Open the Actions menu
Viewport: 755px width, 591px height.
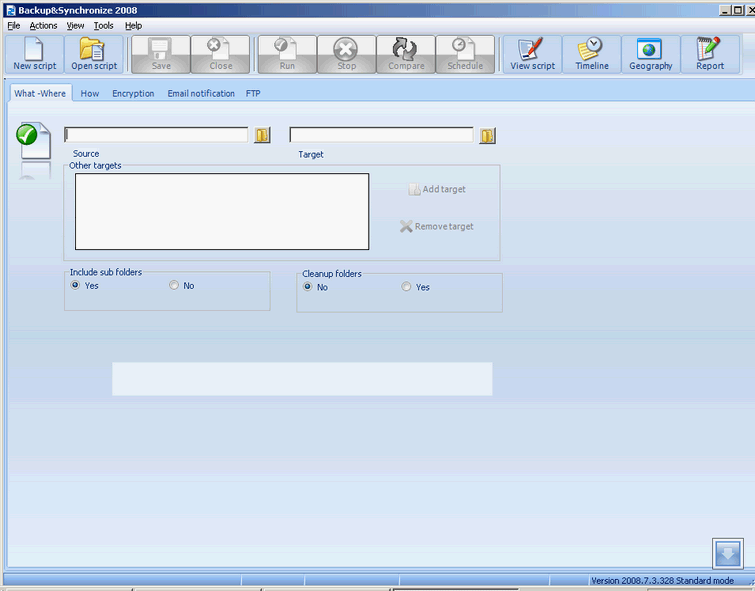[43, 26]
